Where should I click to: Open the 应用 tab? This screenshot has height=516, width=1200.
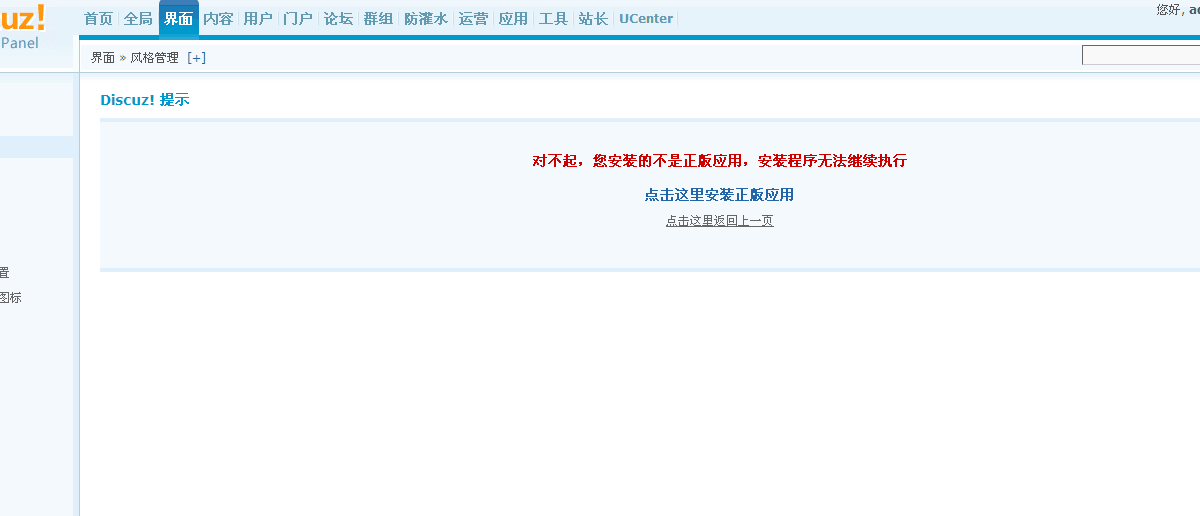513,19
